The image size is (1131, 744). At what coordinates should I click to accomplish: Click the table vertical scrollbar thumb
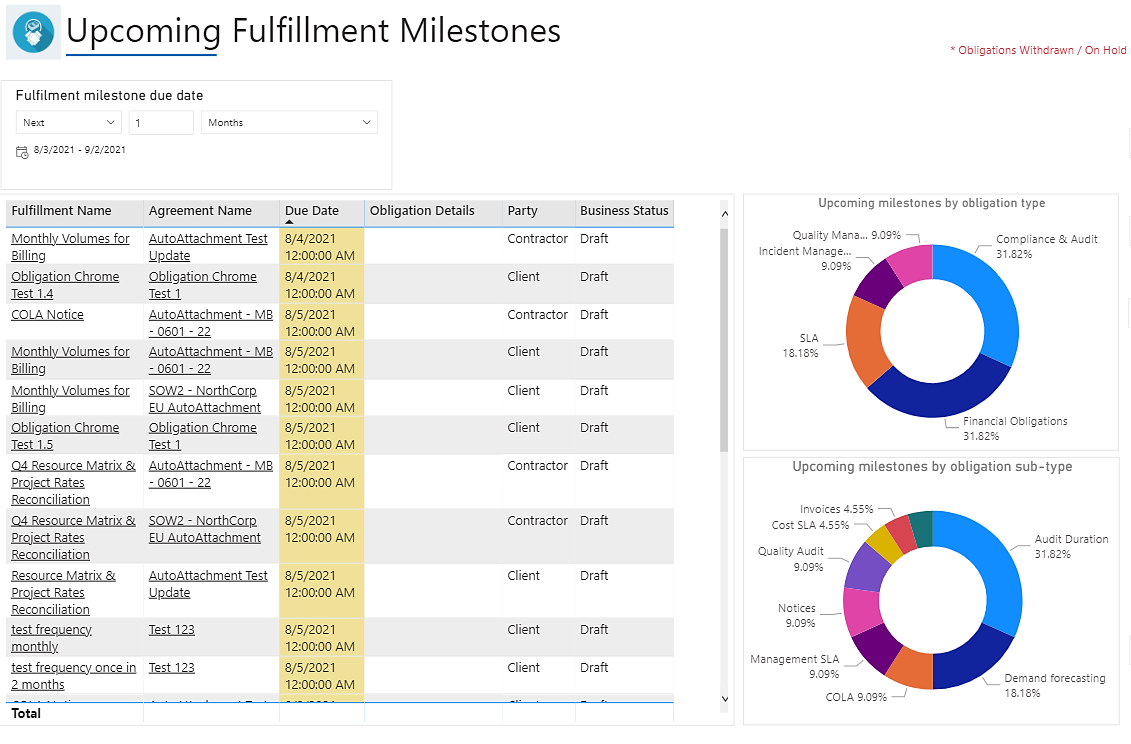coord(724,340)
